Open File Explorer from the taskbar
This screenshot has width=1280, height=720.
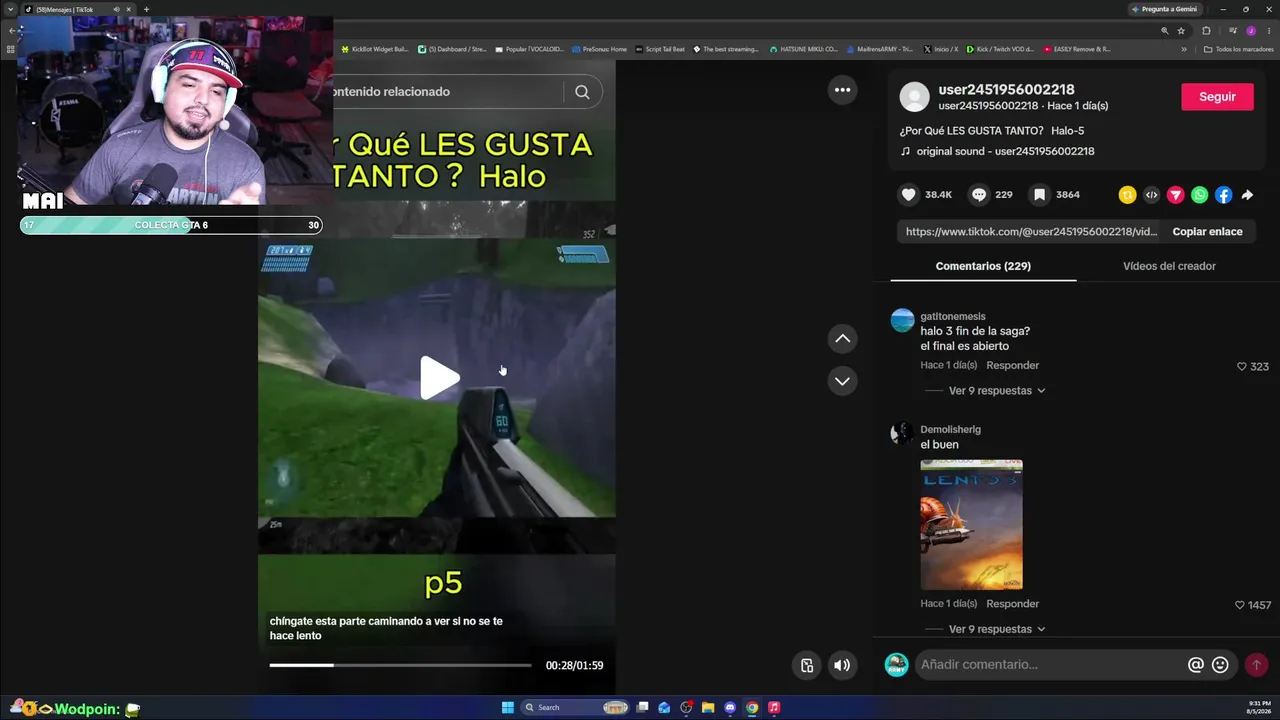(708, 708)
